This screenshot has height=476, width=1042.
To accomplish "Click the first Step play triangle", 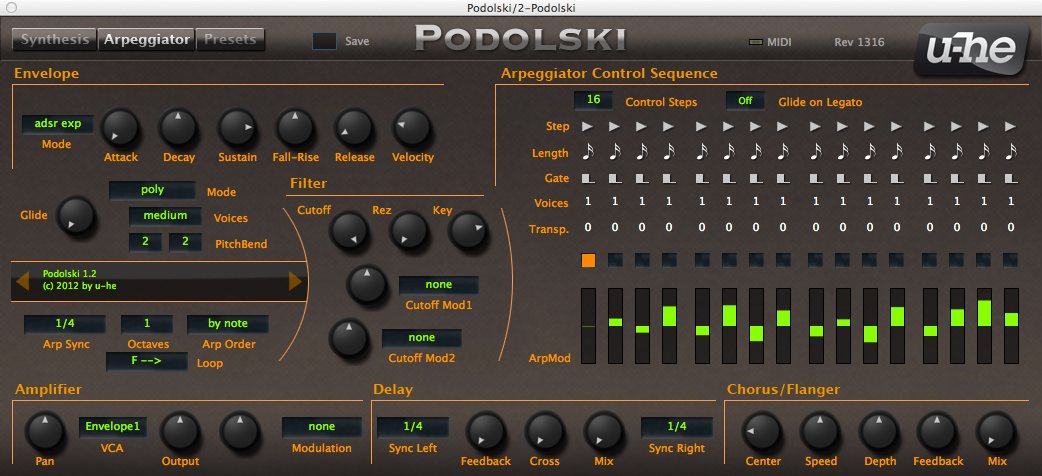I will (x=588, y=127).
